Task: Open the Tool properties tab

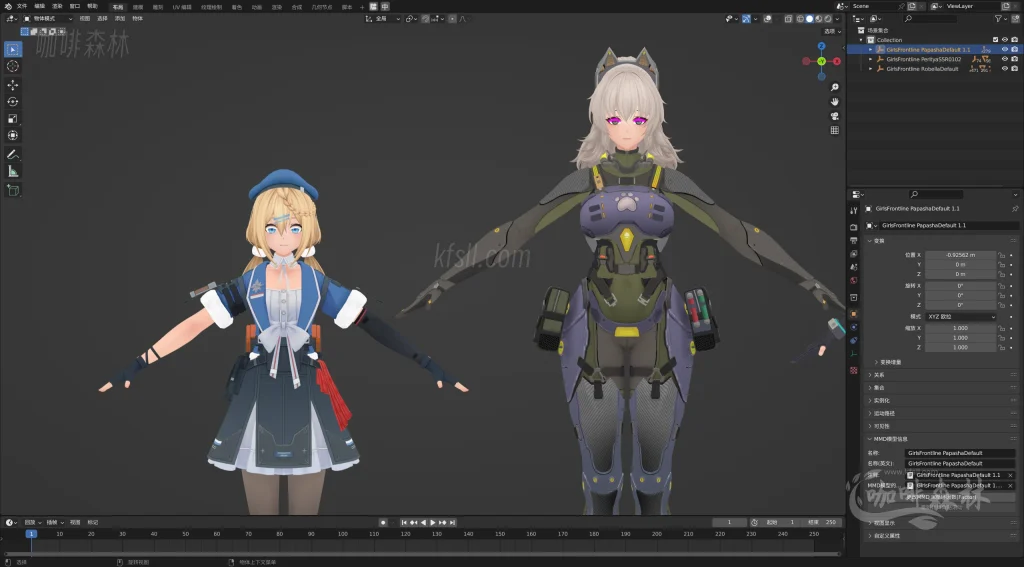Action: (854, 210)
